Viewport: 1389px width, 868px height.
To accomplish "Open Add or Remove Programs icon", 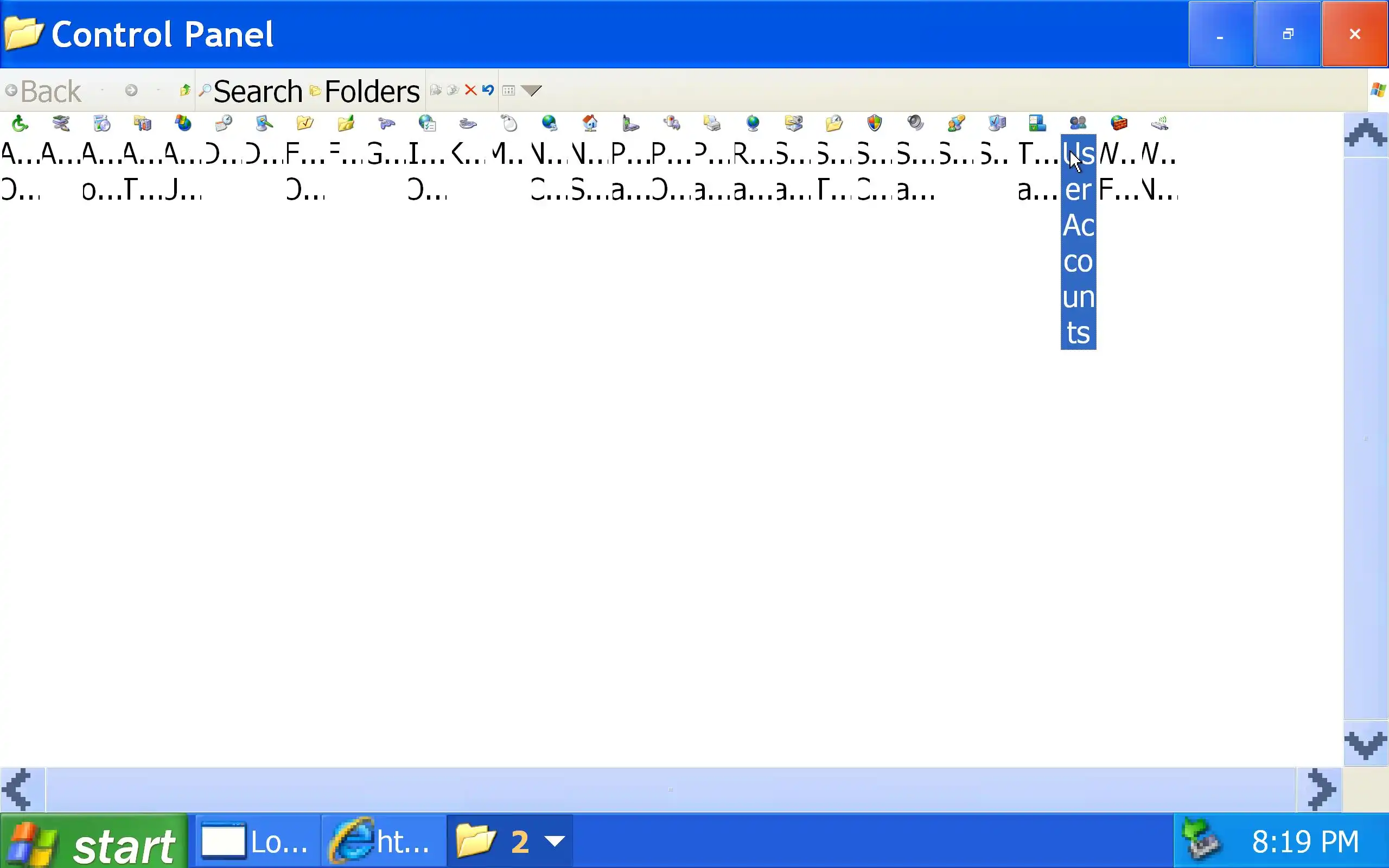I will 101,124.
